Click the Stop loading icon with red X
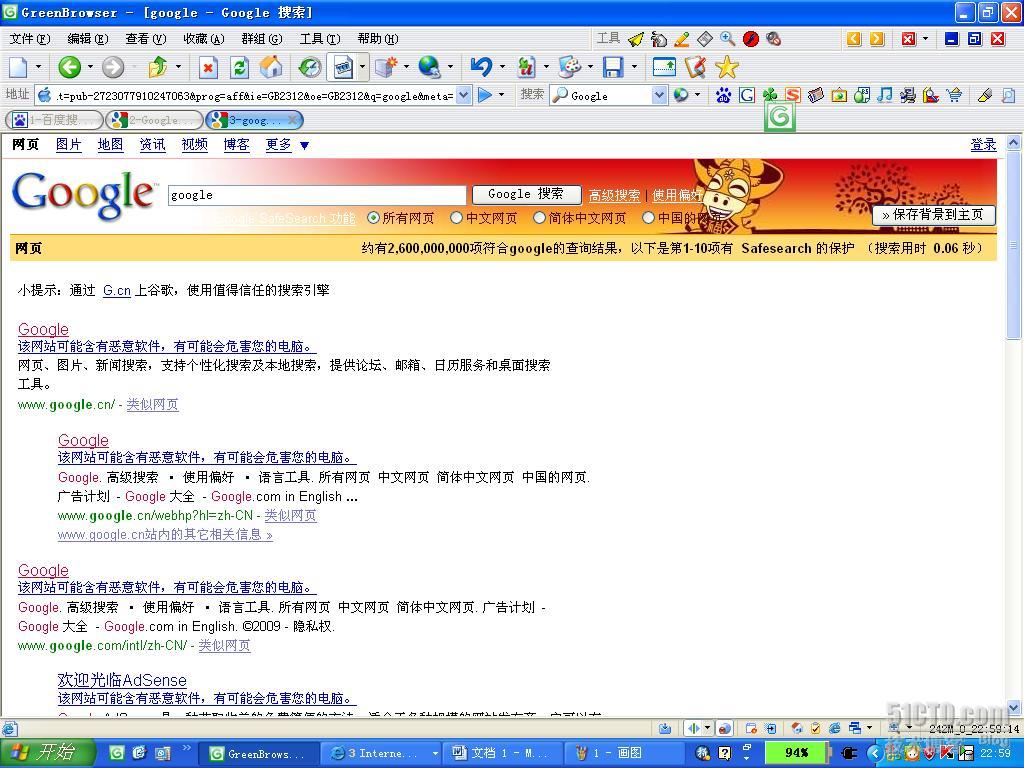The width and height of the screenshot is (1024, 768). (x=208, y=67)
